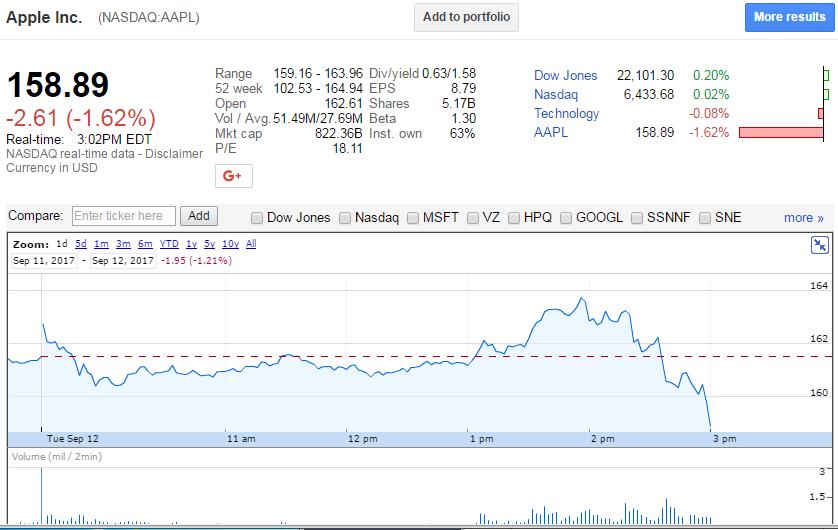Click the Tue Sep 12 timeline label
Image resolution: width=838 pixels, height=530 pixels.
pyautogui.click(x=73, y=439)
